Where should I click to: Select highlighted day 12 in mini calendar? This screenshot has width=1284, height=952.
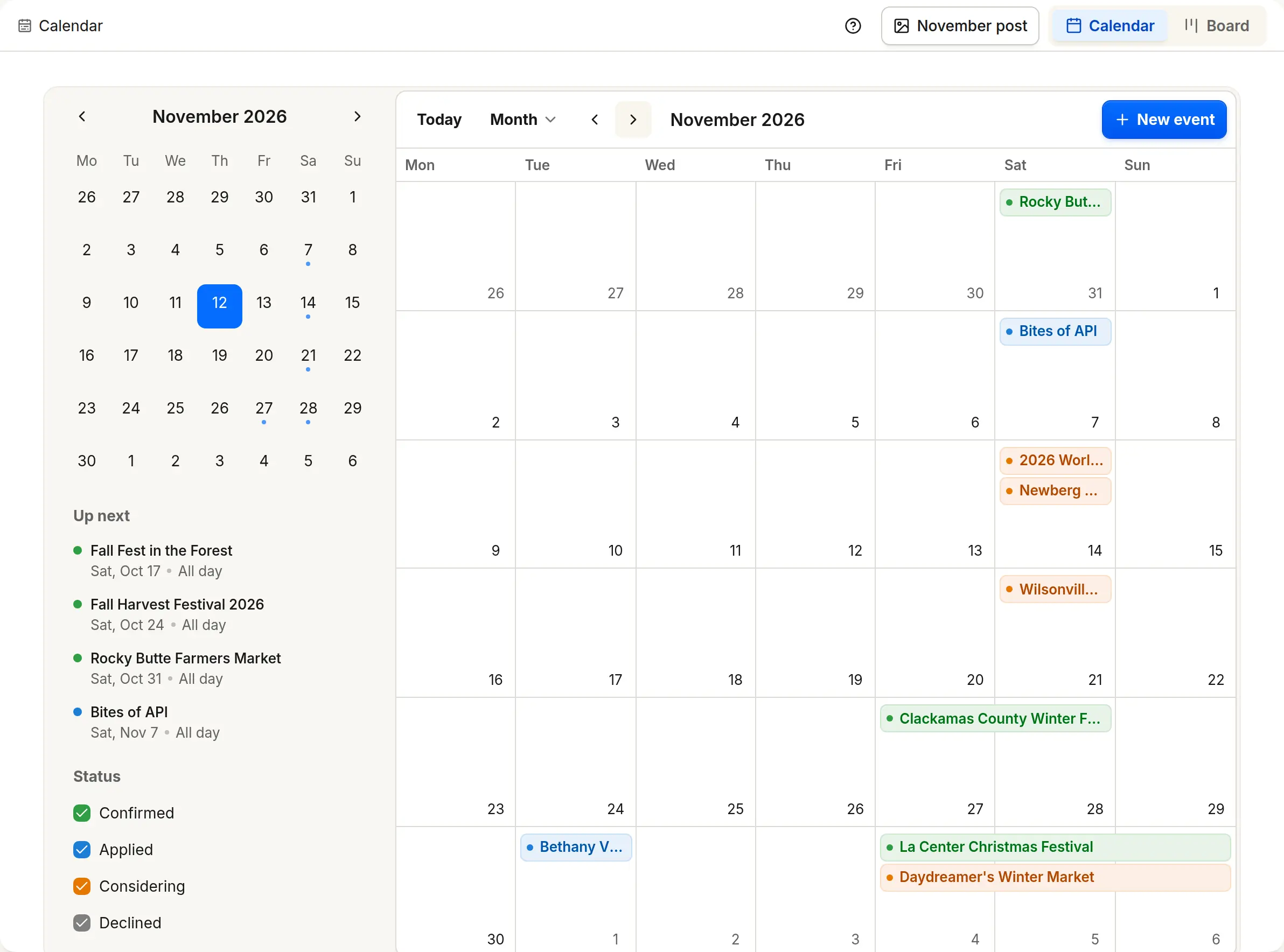point(220,306)
